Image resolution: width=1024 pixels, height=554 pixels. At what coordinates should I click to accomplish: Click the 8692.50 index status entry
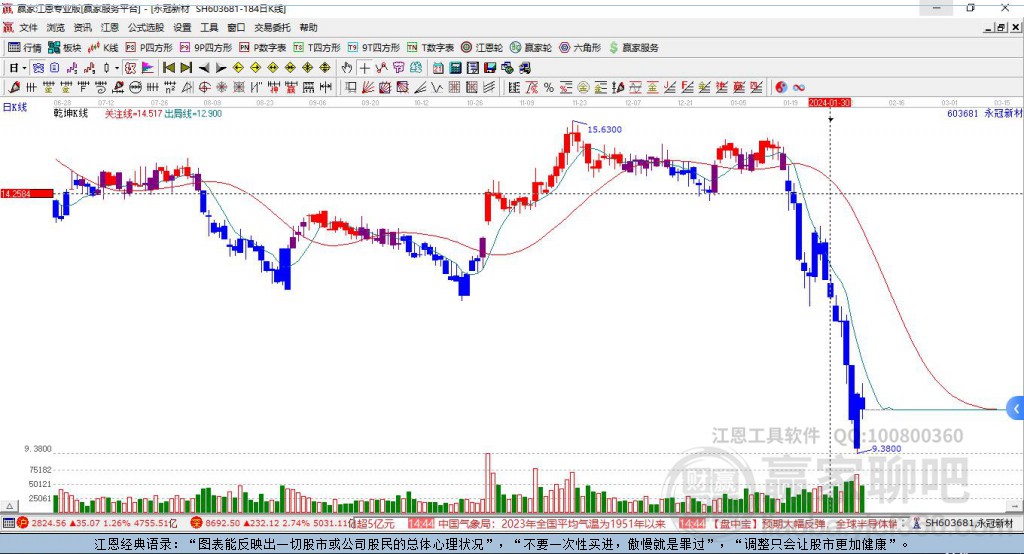[273, 523]
